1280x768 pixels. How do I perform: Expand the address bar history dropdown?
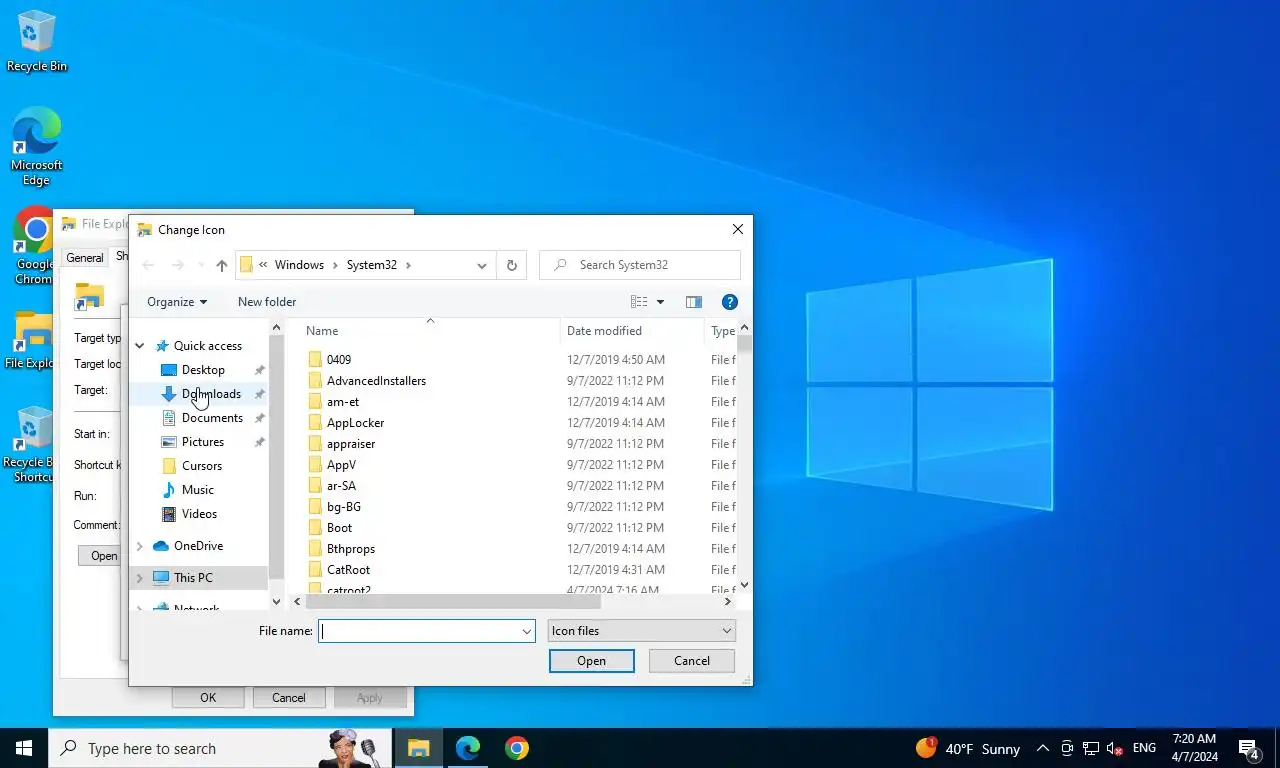click(482, 265)
